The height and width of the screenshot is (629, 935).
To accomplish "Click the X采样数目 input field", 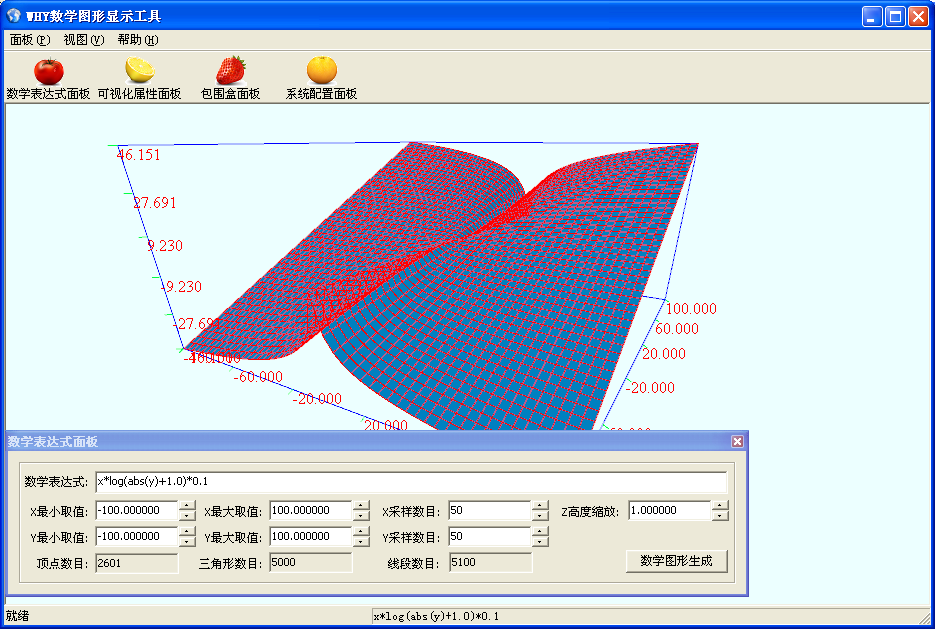I will click(x=490, y=510).
